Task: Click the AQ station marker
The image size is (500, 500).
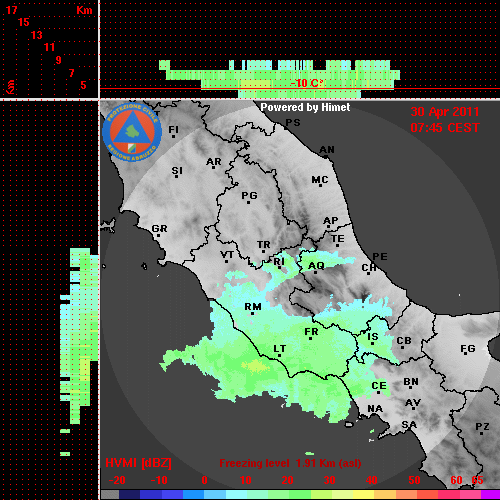Action: (x=316, y=267)
